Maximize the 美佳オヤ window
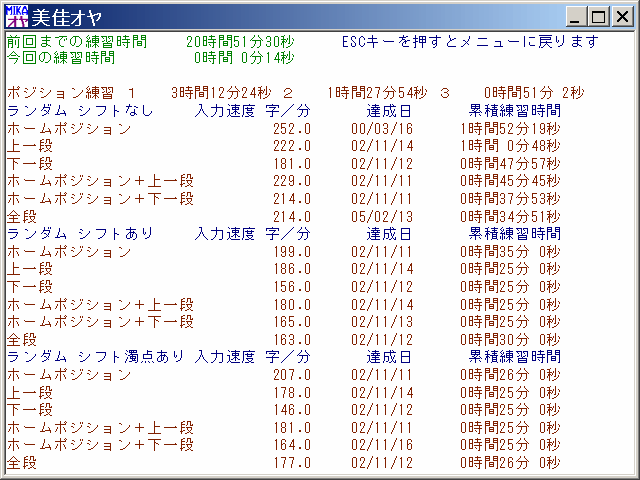The width and height of the screenshot is (640, 480). [600, 16]
